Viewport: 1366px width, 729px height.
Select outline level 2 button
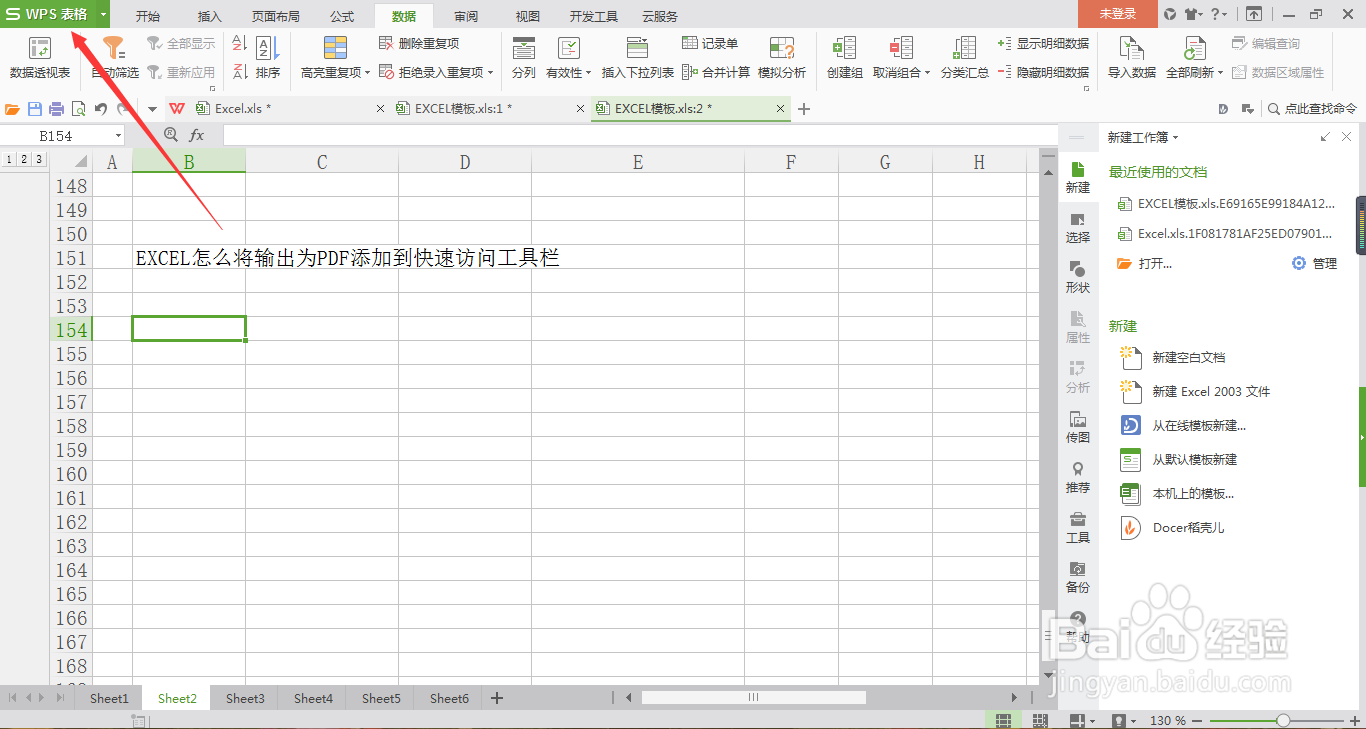coord(23,160)
